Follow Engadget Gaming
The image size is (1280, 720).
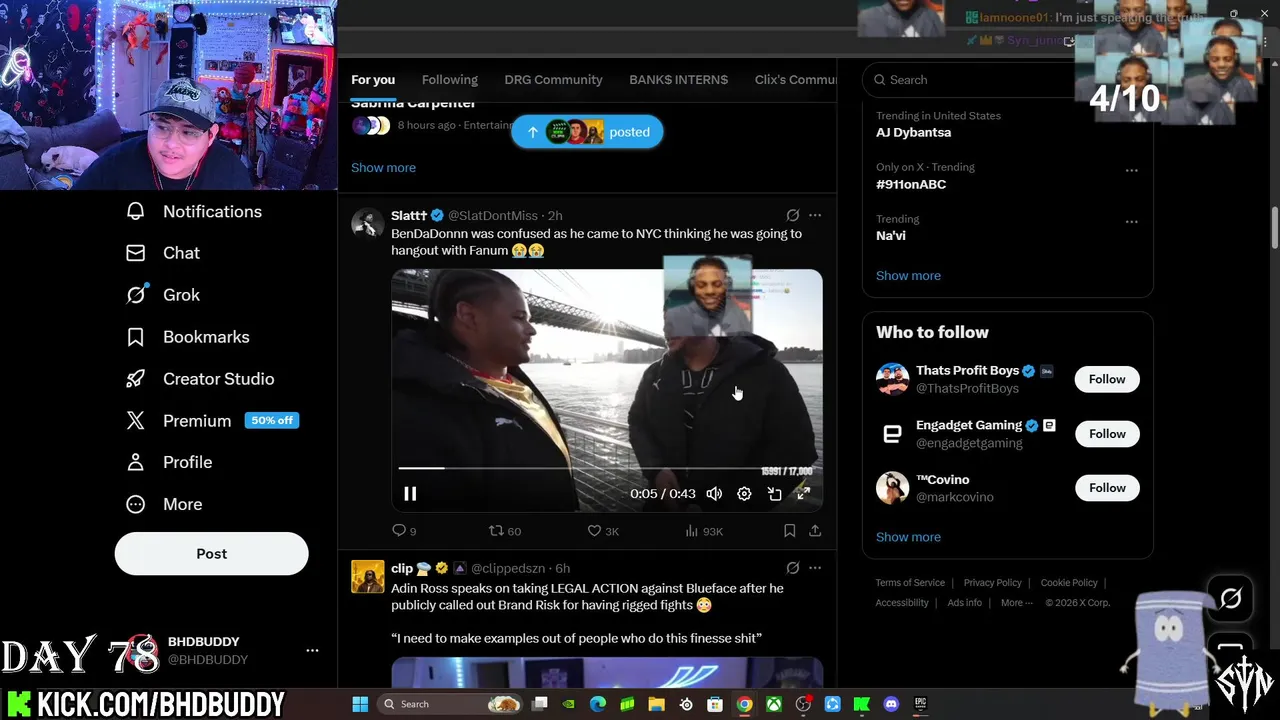[1107, 434]
